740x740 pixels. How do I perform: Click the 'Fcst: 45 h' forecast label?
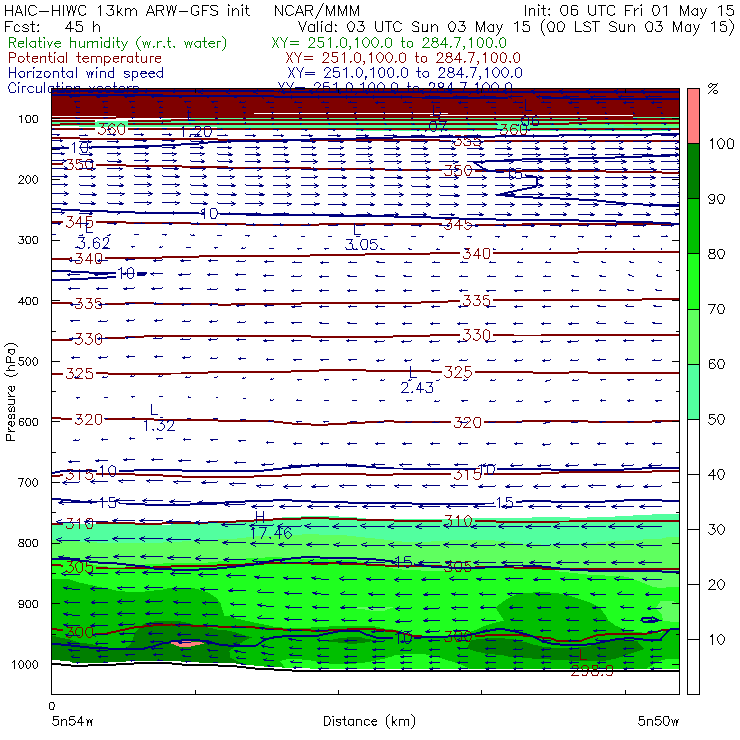coord(52,26)
